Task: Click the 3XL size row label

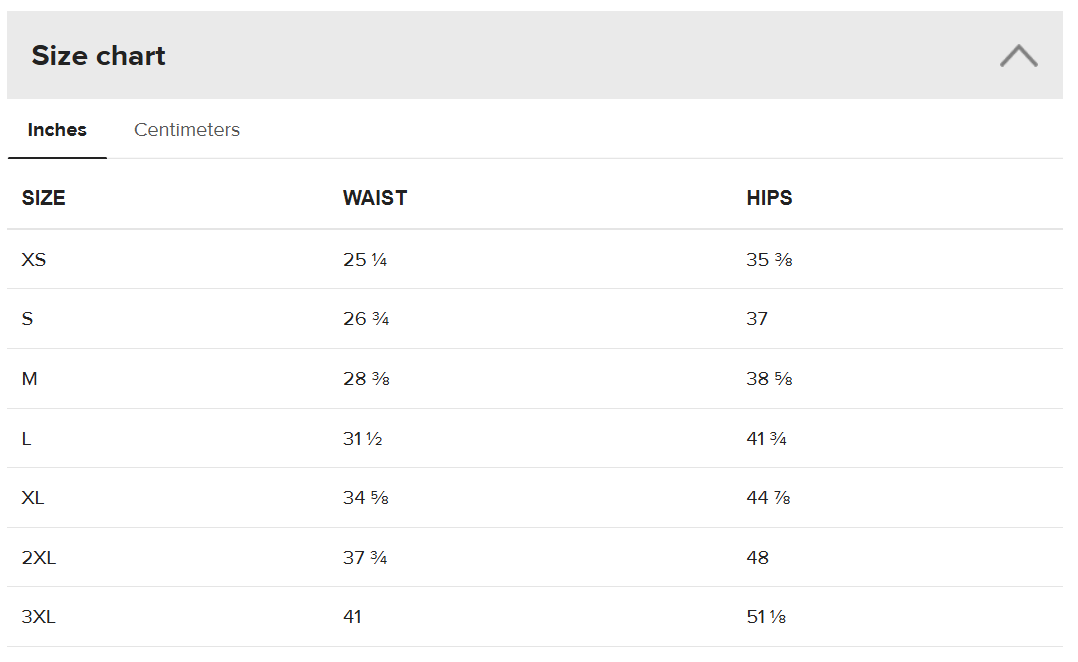Action: (38, 617)
